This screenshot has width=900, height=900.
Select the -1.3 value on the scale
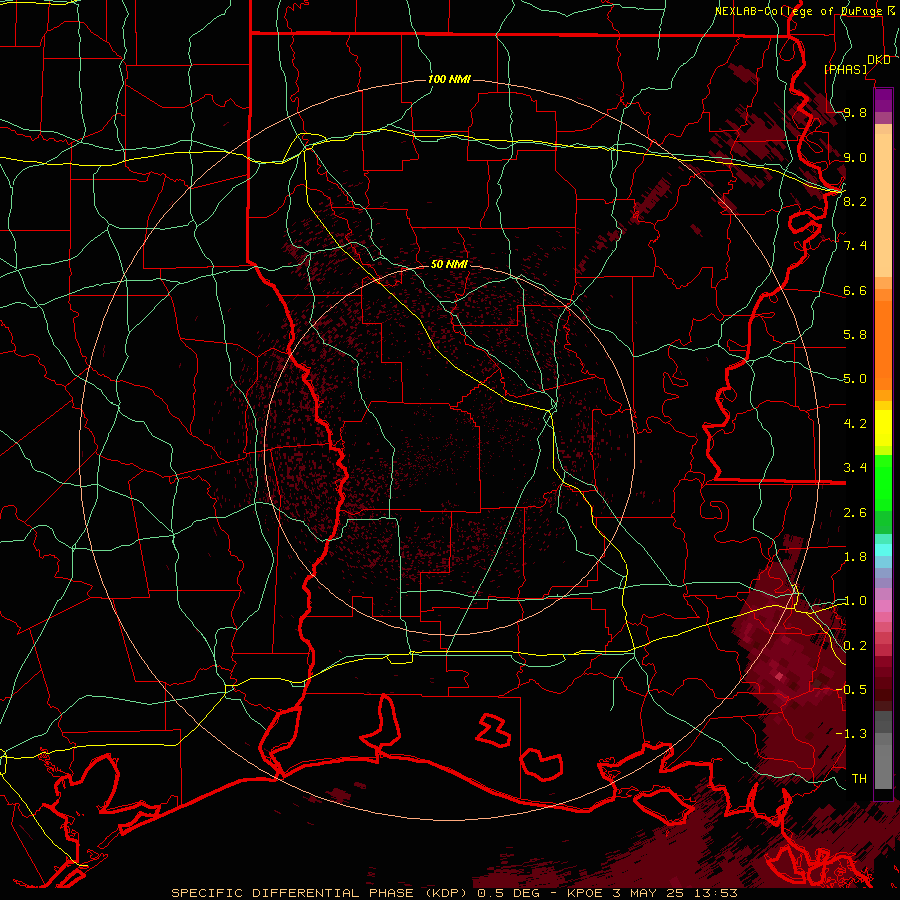851,734
